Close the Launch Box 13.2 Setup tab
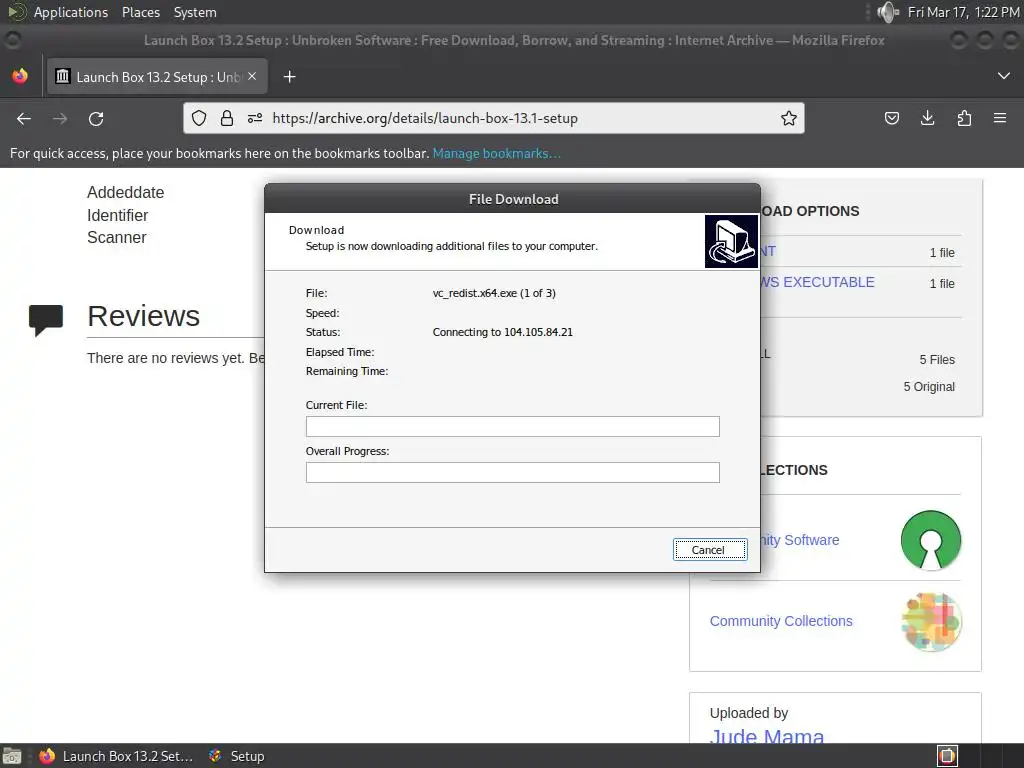The image size is (1024, 768). 252,76
